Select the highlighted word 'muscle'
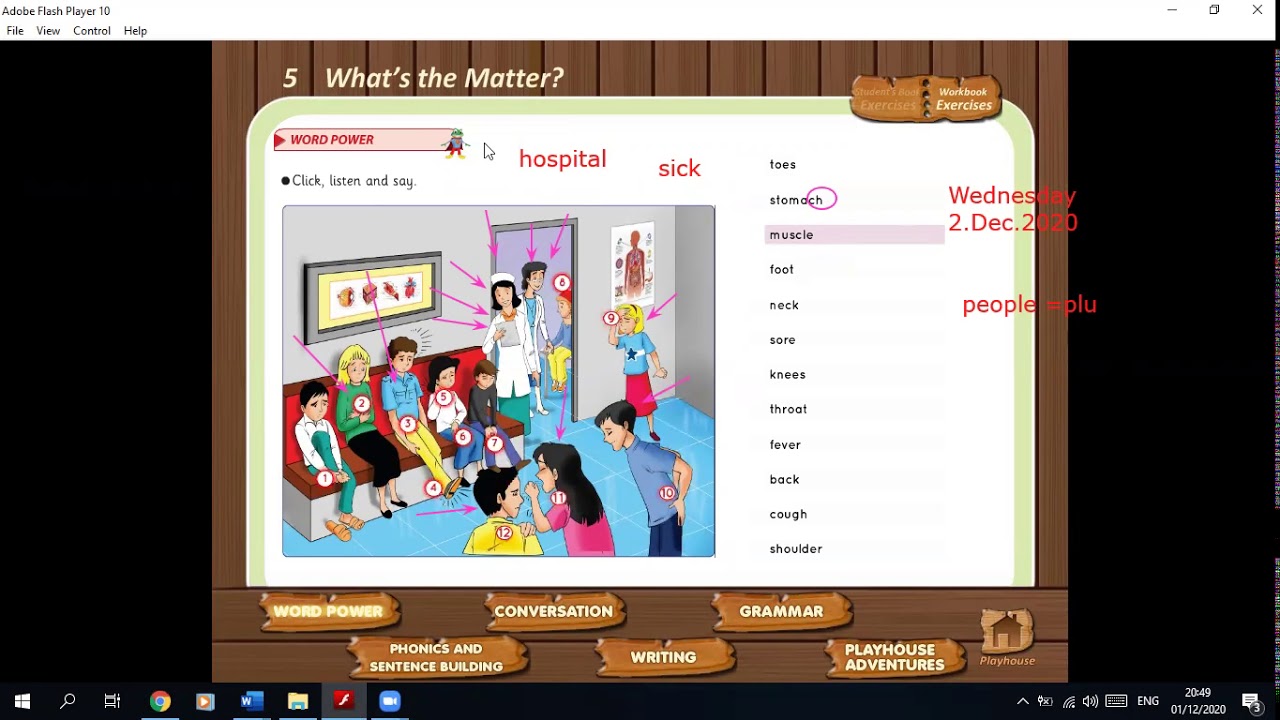1280x720 pixels. [854, 235]
